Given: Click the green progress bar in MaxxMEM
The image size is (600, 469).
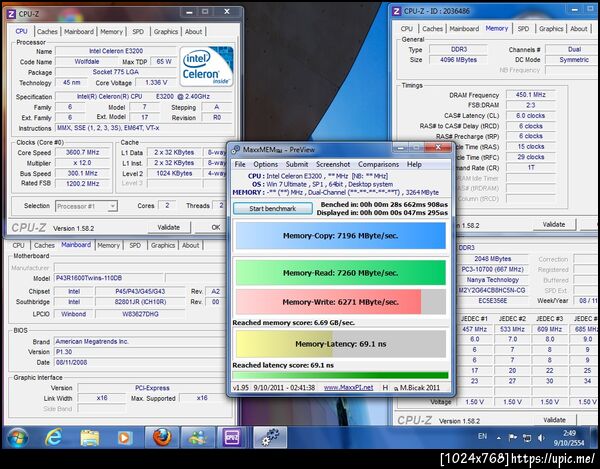Looking at the screenshot, I should [340, 375].
